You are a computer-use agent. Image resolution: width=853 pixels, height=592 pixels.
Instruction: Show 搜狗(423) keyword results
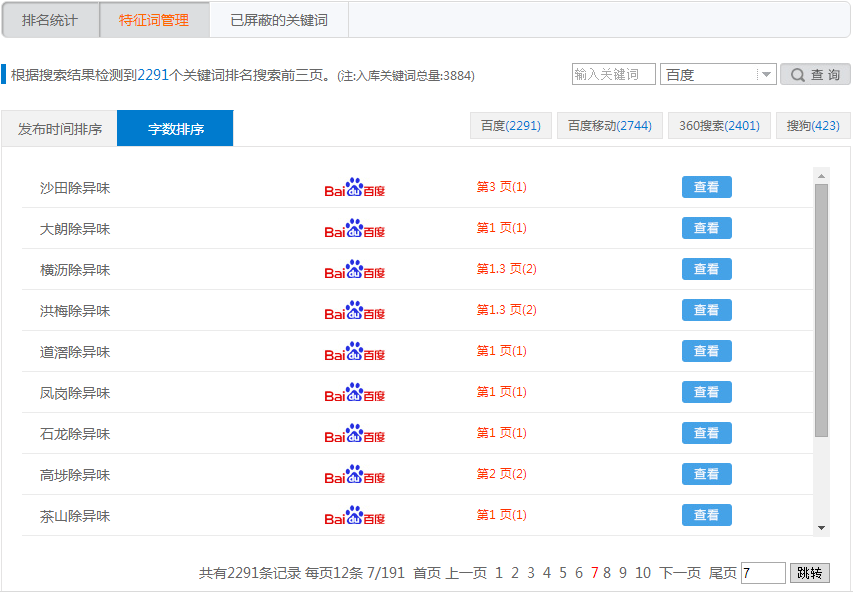point(812,126)
